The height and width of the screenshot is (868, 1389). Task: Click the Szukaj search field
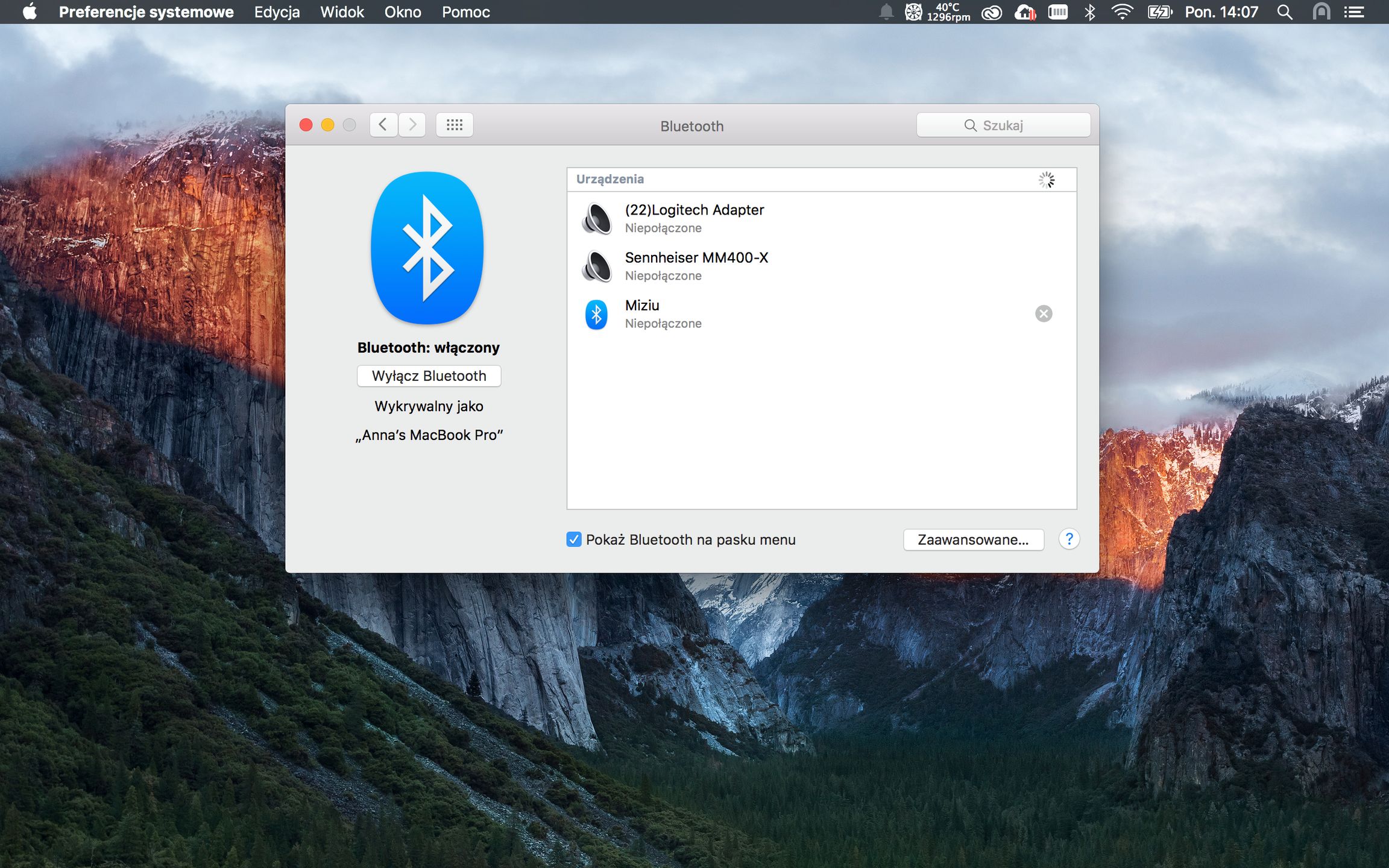[1003, 125]
